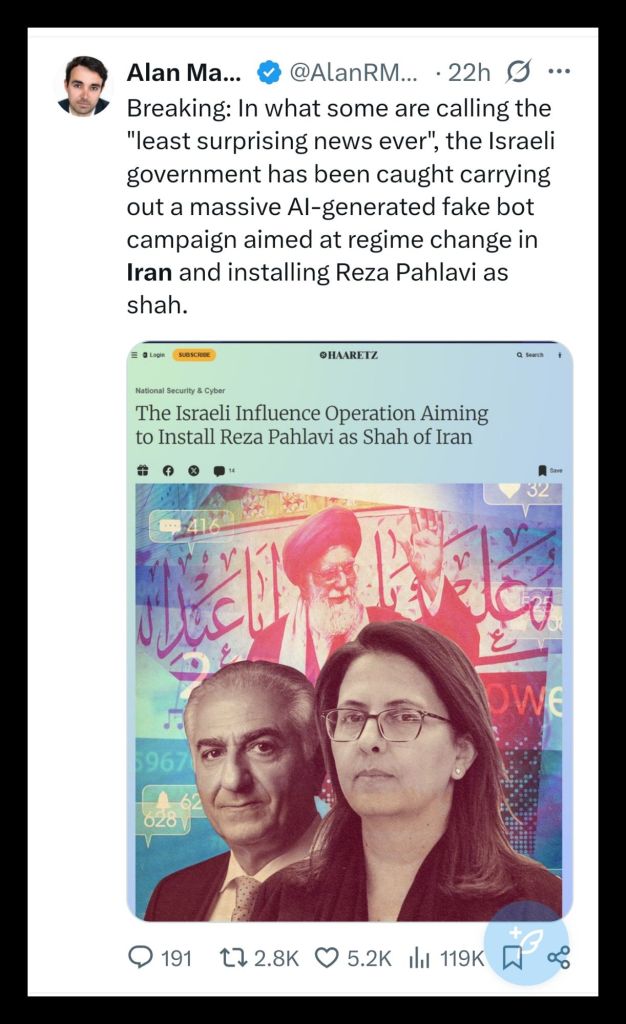Open the Haaretz hamburger menu icon
Viewport: 626px width, 1024px height.
(x=134, y=355)
